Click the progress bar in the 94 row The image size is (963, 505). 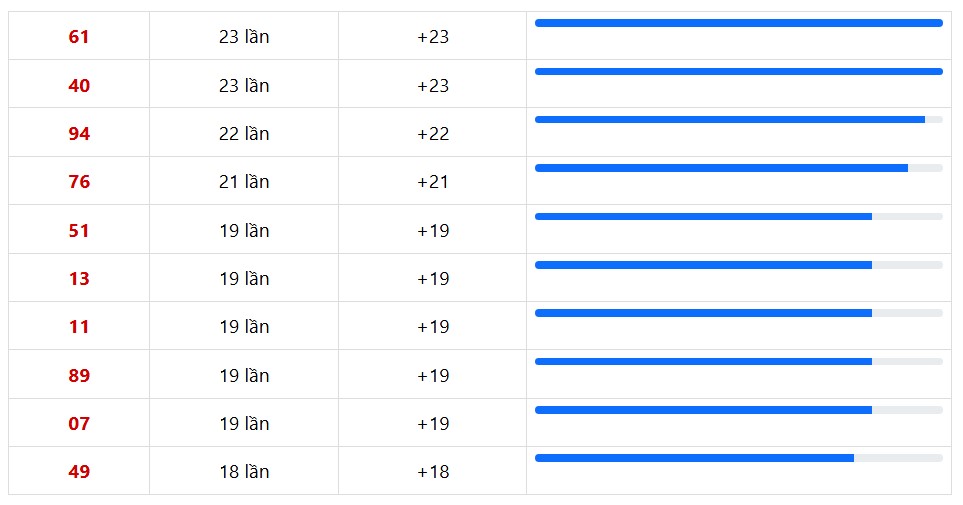pyautogui.click(x=738, y=120)
